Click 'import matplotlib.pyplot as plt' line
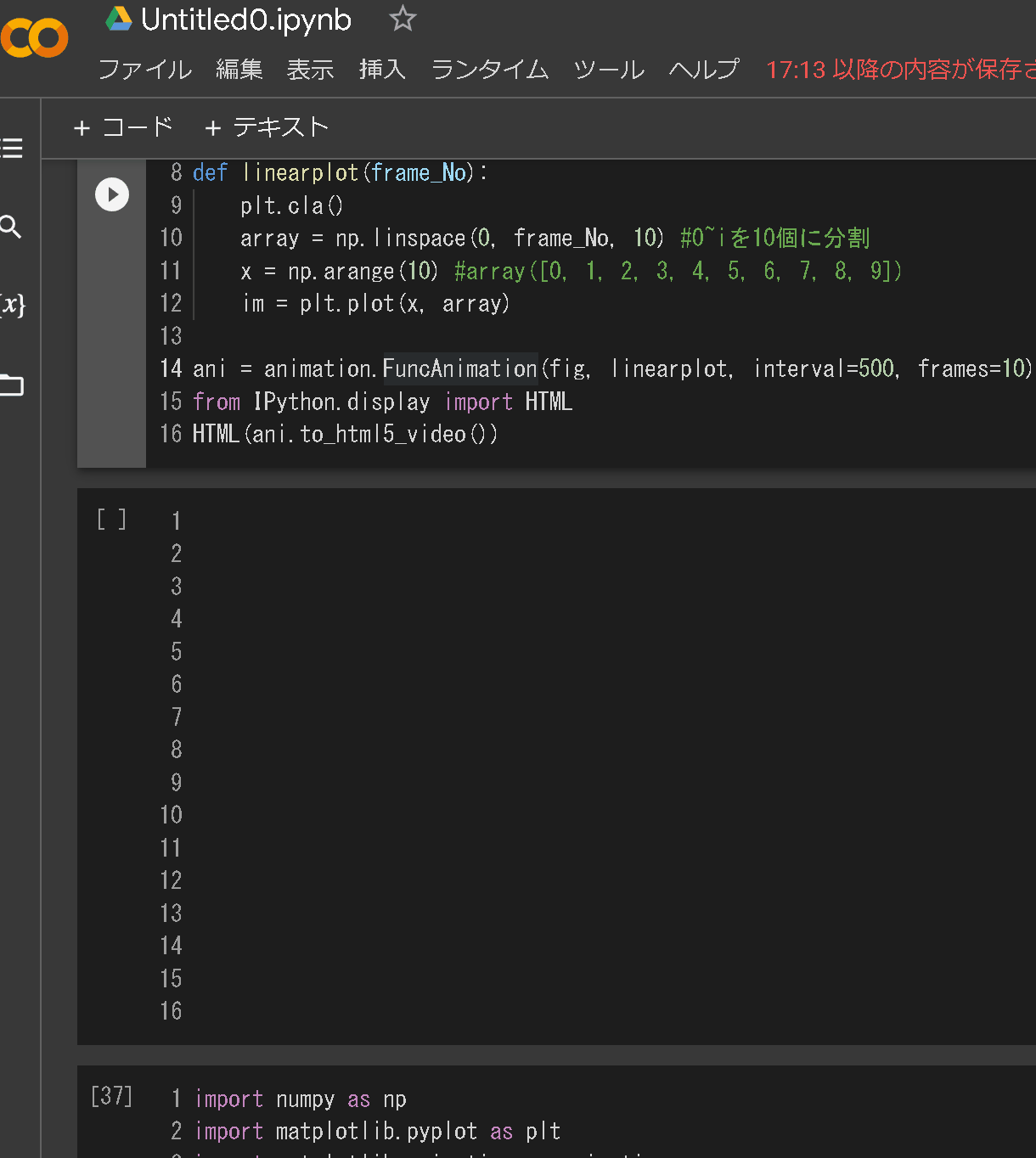Viewport: 1036px width, 1158px height. pyautogui.click(x=378, y=1131)
